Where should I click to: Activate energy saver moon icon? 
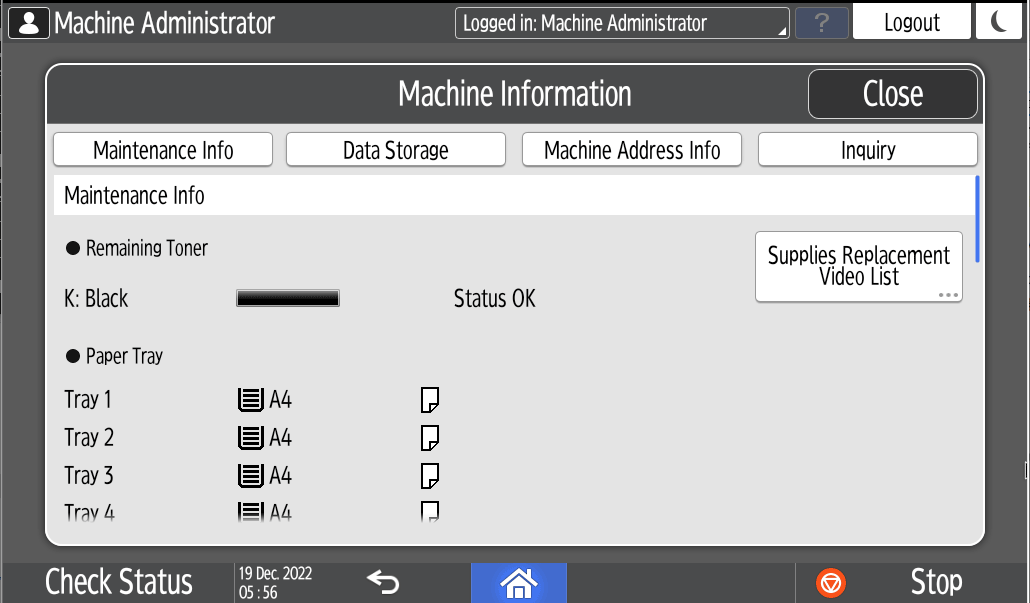click(x=999, y=22)
